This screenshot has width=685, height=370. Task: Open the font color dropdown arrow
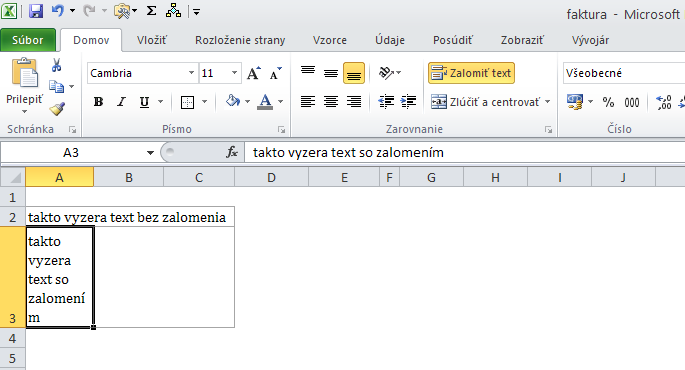pyautogui.click(x=280, y=102)
